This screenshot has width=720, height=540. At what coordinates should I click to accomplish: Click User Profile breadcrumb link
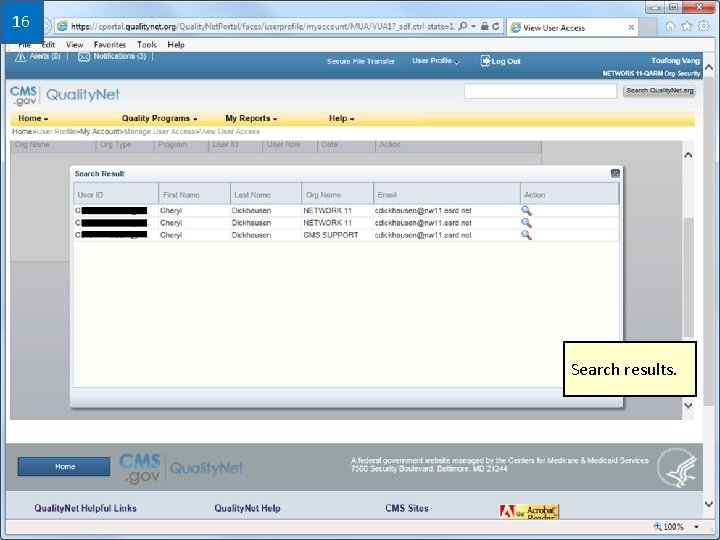[x=56, y=132]
